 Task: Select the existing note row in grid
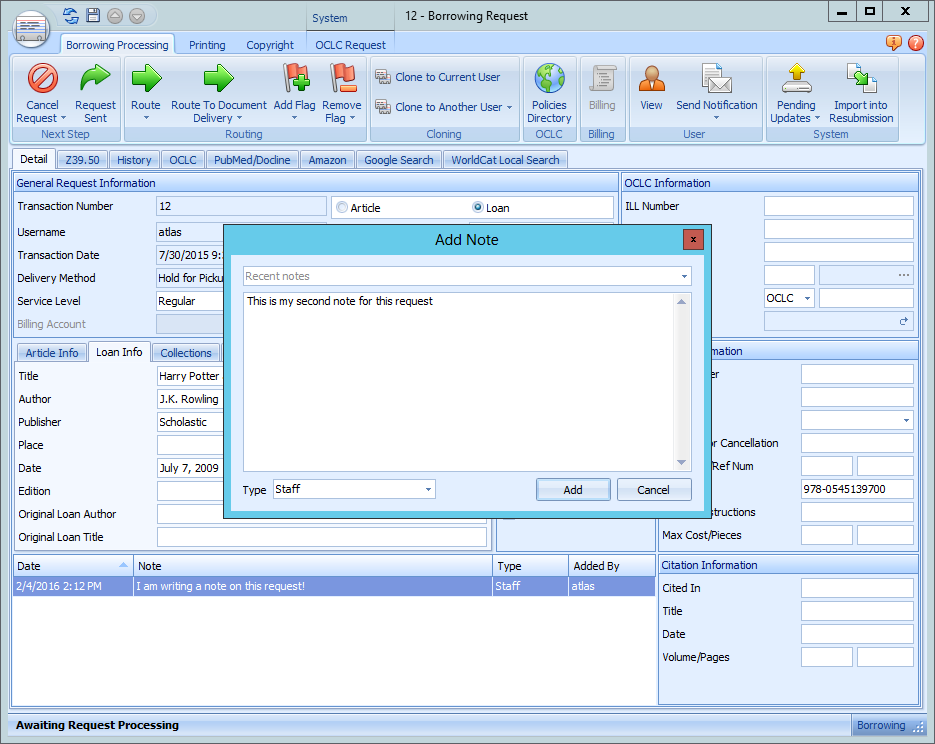[x=314, y=587]
